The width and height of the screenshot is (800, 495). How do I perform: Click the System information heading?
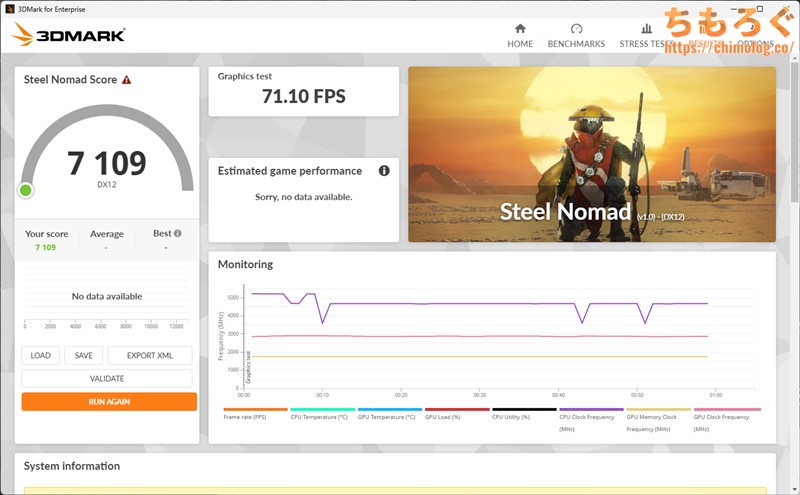click(72, 466)
